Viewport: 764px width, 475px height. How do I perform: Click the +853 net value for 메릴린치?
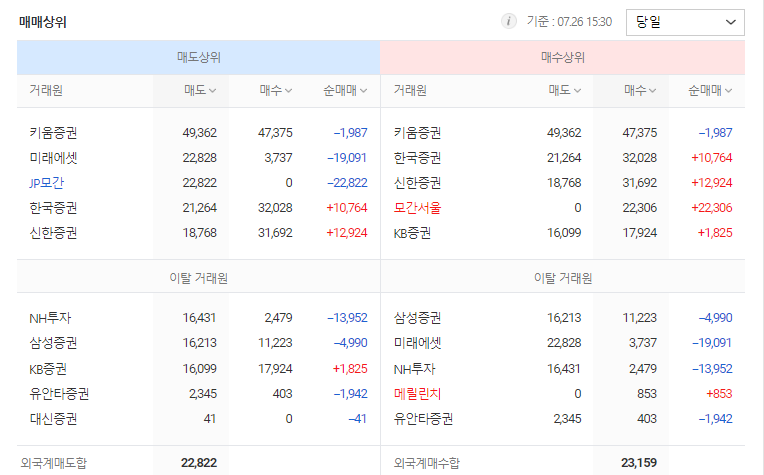(x=719, y=394)
